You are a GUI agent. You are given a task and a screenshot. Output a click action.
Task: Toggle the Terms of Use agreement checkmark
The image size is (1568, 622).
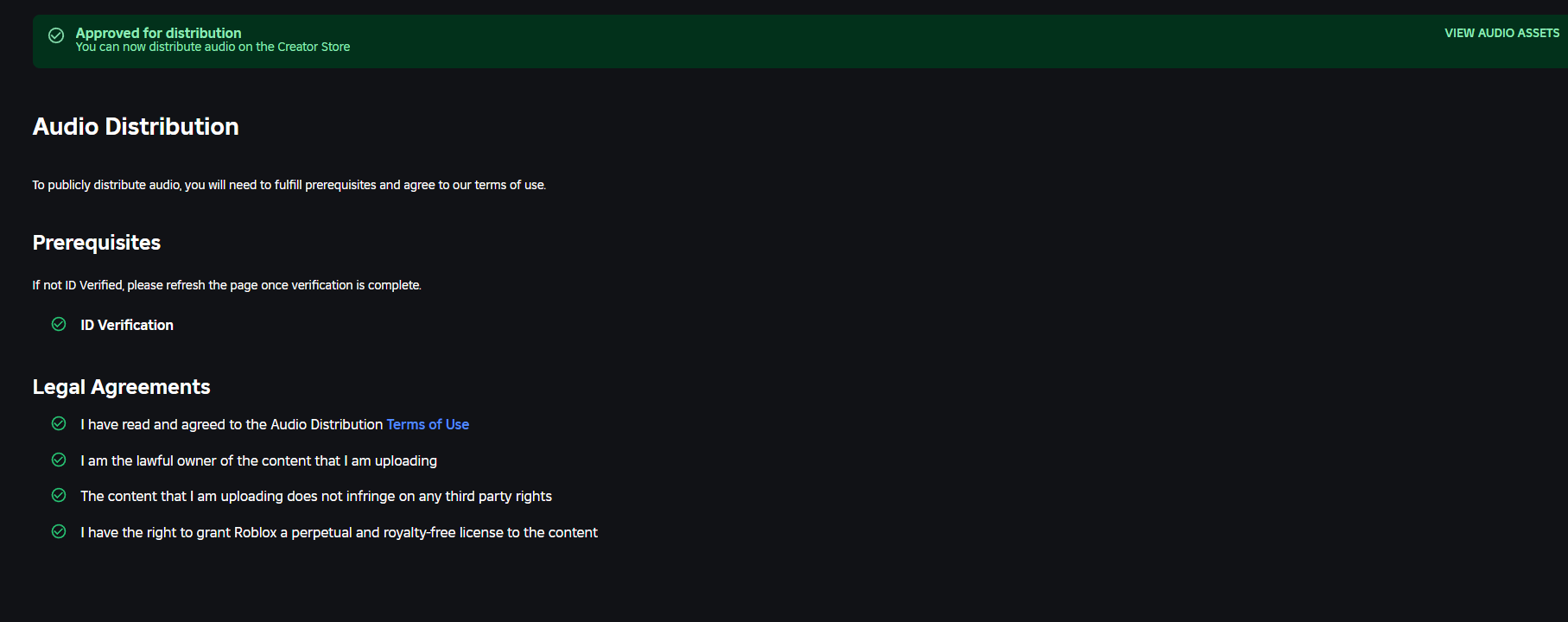tap(59, 423)
